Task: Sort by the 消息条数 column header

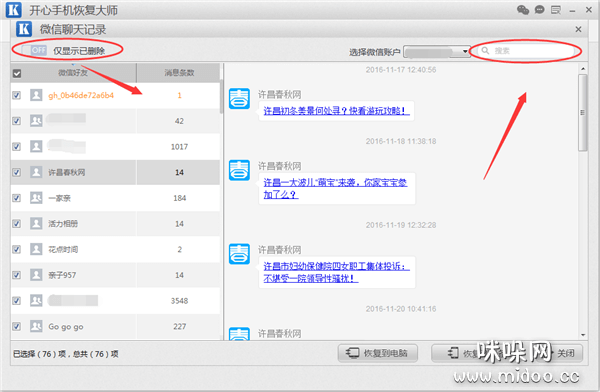Action: 179,72
